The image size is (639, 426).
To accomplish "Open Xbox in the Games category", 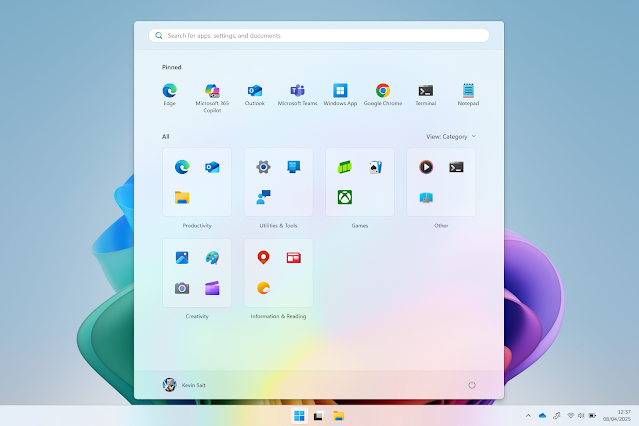I will 345,197.
